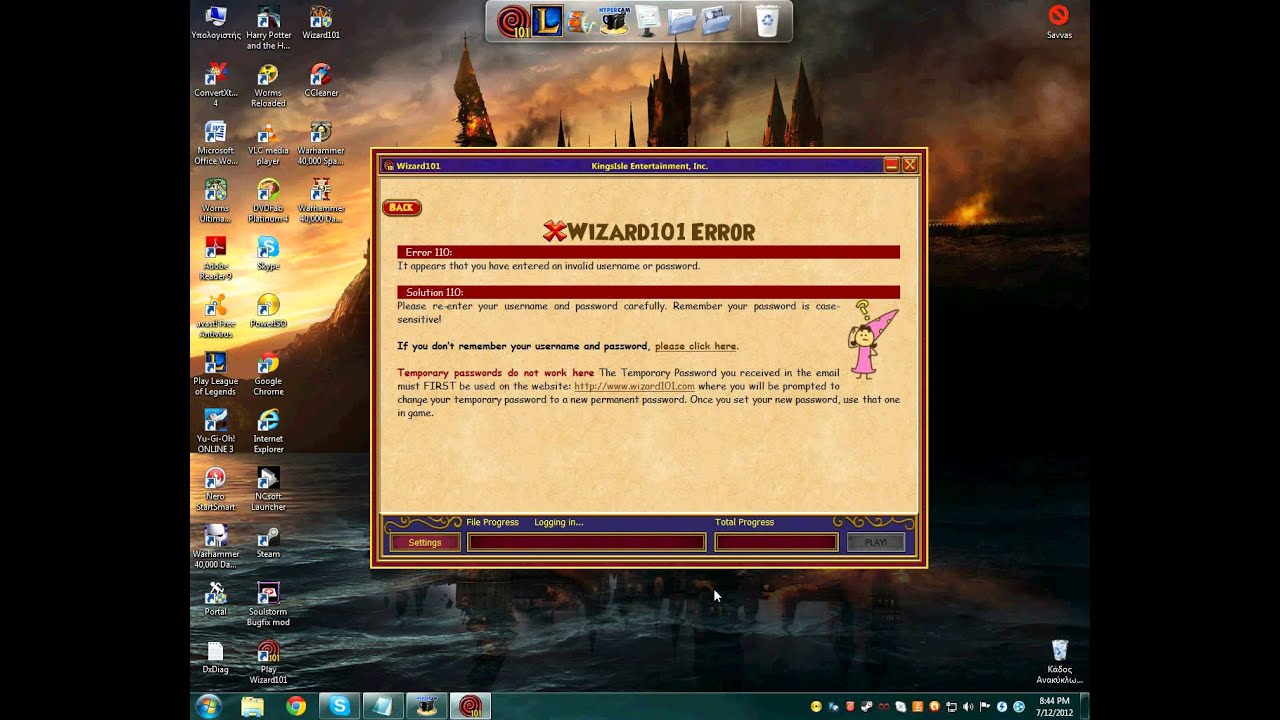
Task: Open File Explorer from the taskbar
Action: pyautogui.click(x=252, y=706)
